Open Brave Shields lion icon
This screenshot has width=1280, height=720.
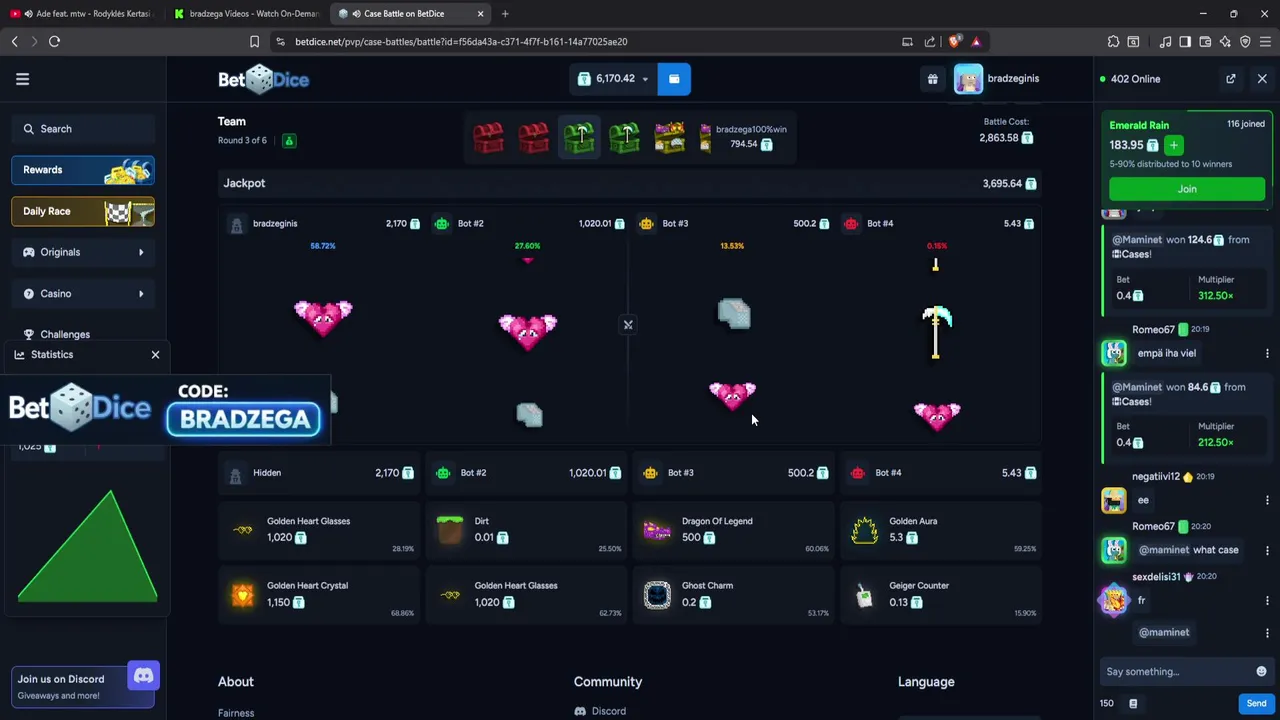point(954,41)
